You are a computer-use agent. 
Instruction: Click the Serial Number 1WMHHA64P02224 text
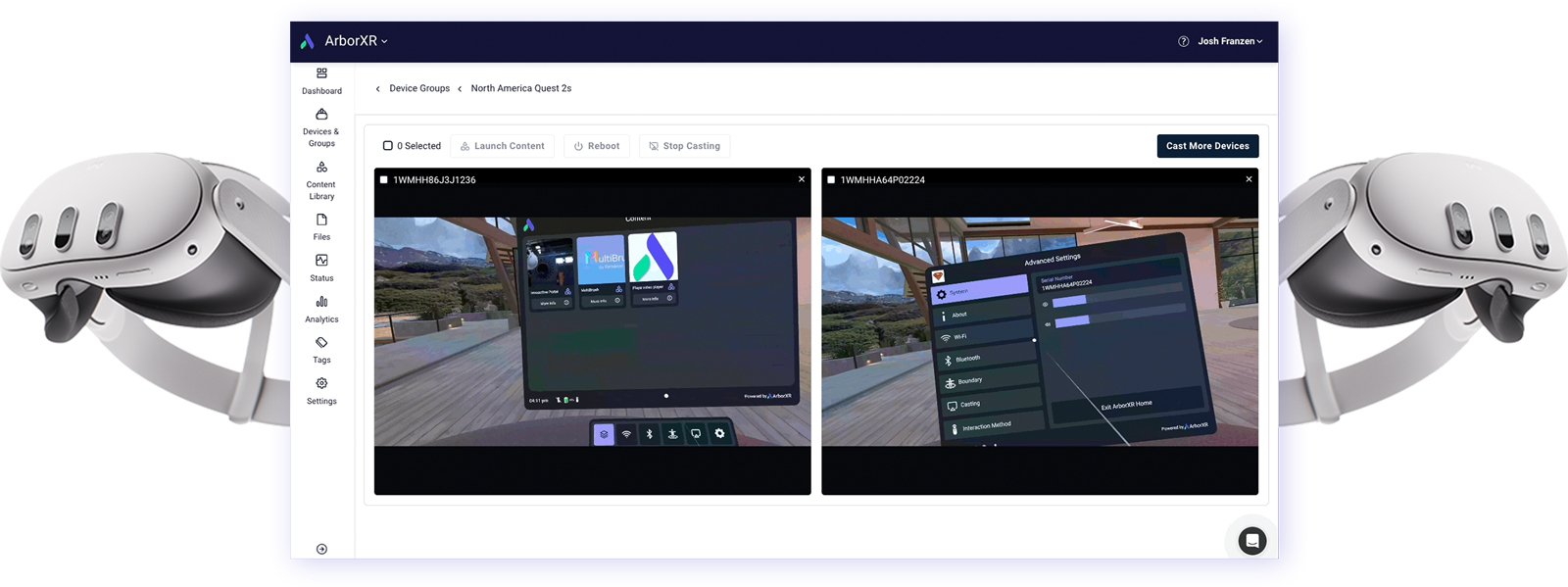[1066, 283]
